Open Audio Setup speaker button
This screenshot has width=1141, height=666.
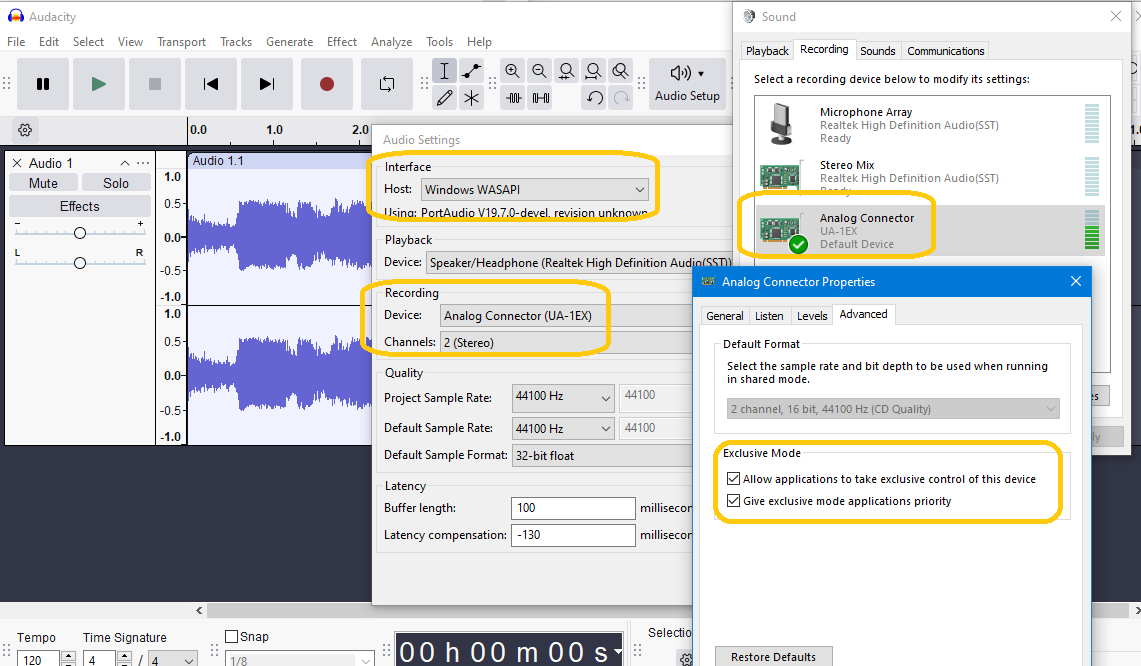click(x=687, y=84)
